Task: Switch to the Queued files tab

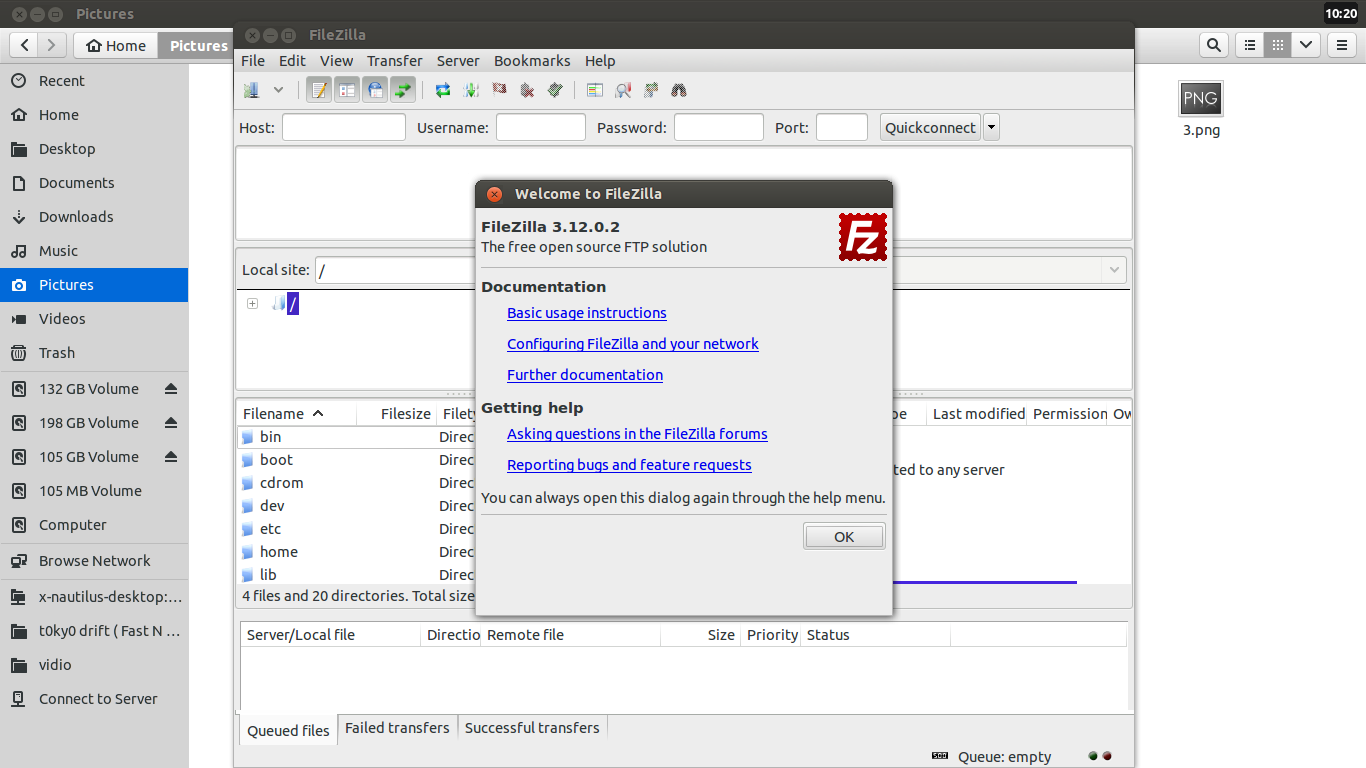Action: click(x=288, y=730)
